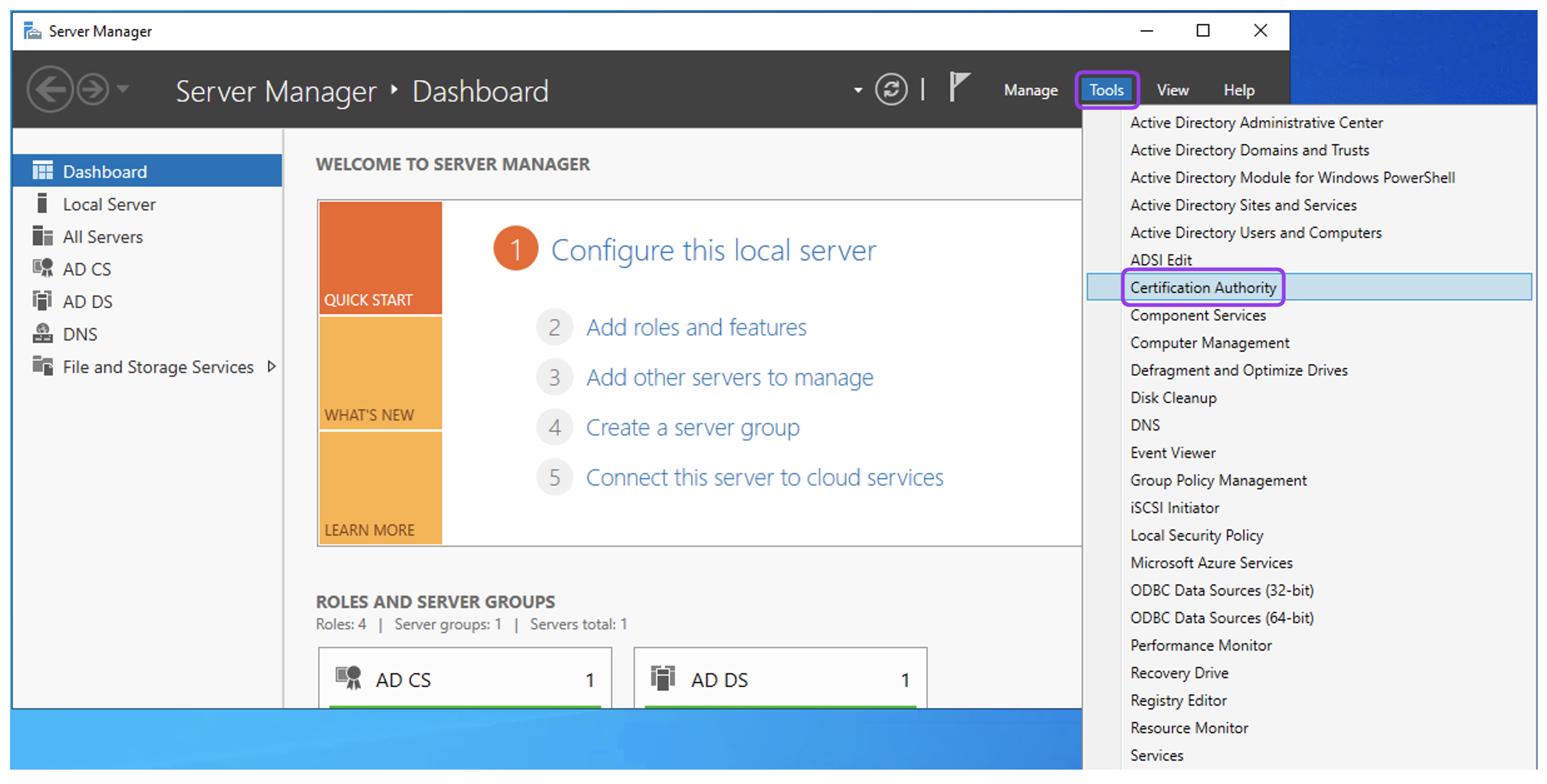Open the View menu
The height and width of the screenshot is (784, 1547).
1173,90
